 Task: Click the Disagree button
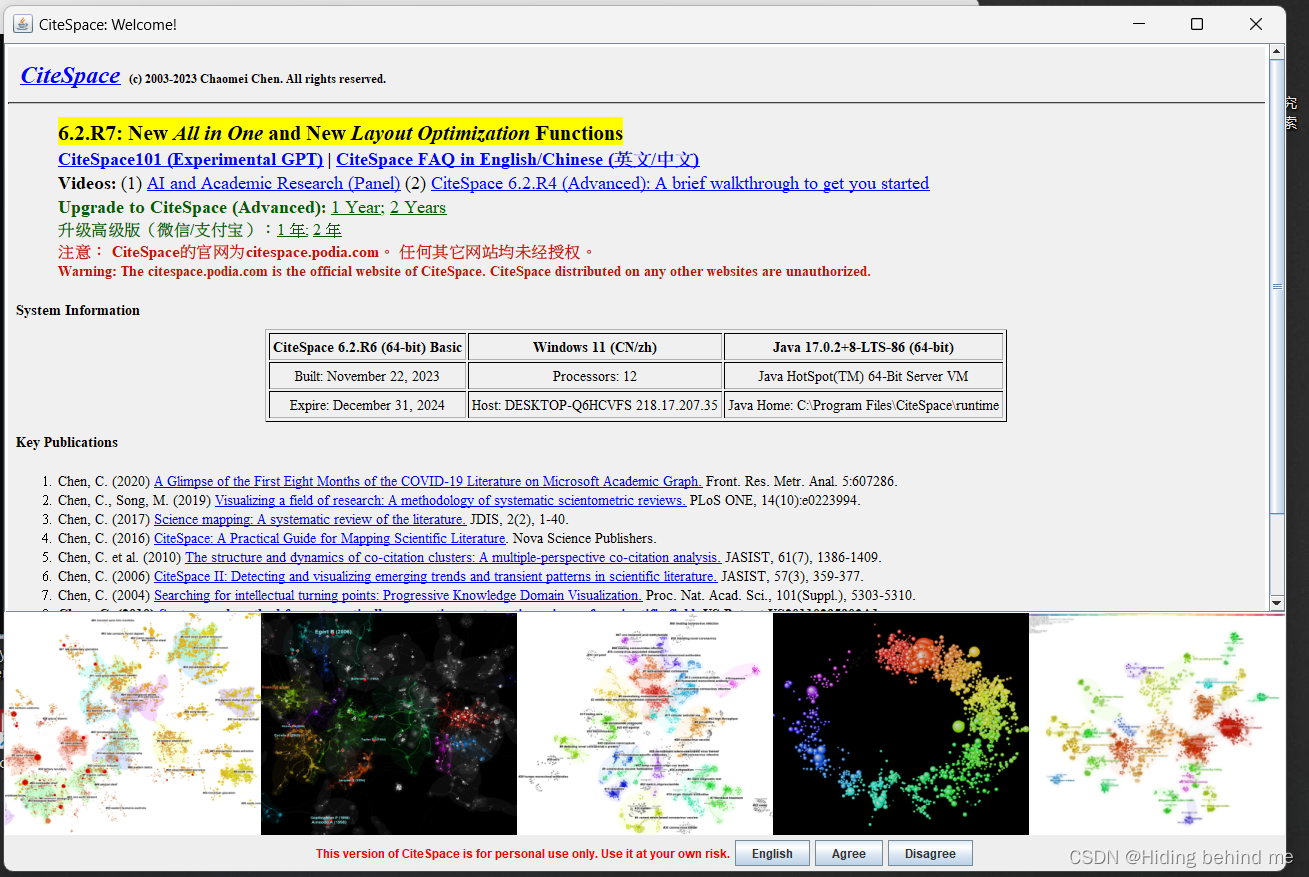(x=930, y=854)
